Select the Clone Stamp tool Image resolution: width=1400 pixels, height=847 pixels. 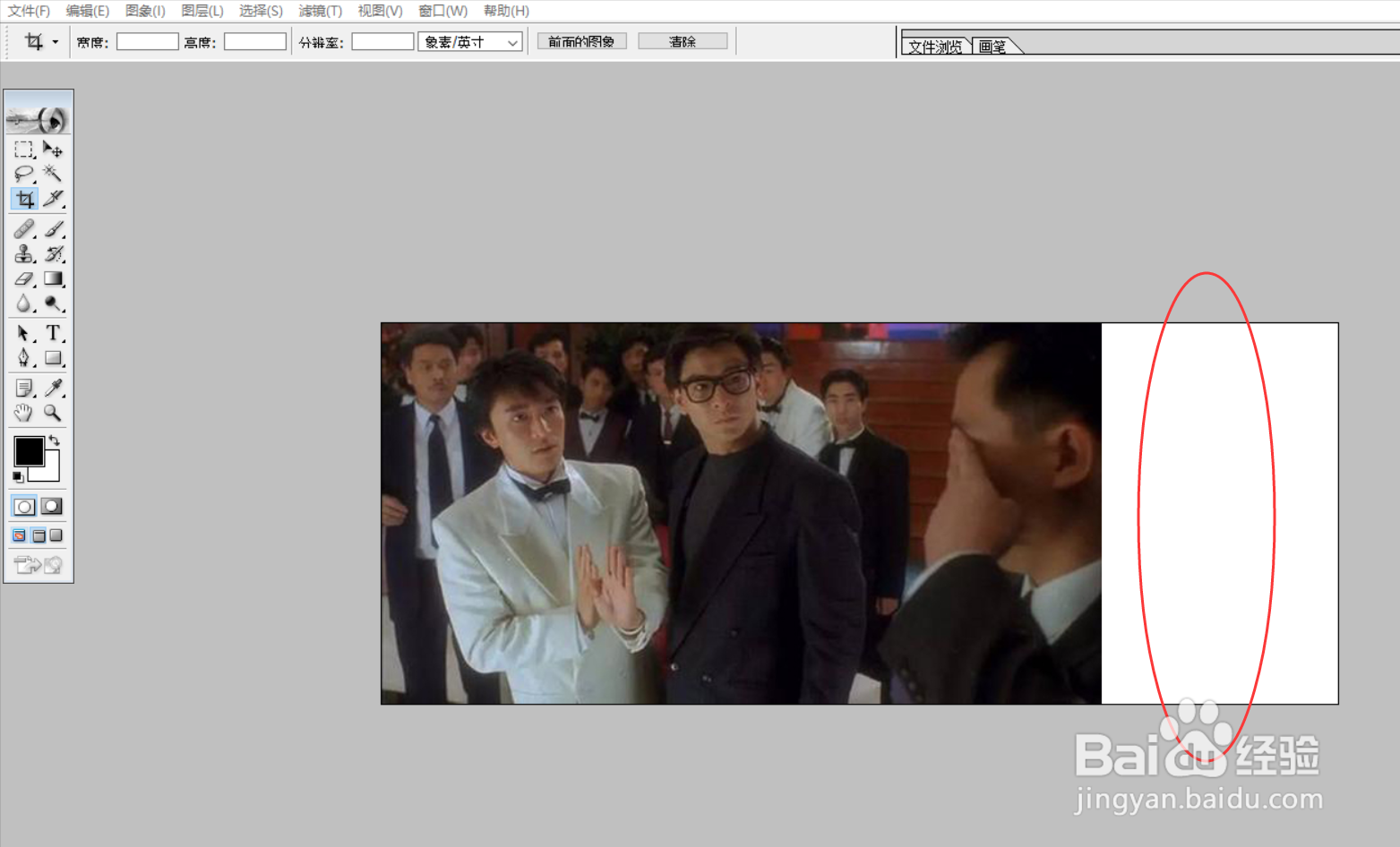(24, 254)
